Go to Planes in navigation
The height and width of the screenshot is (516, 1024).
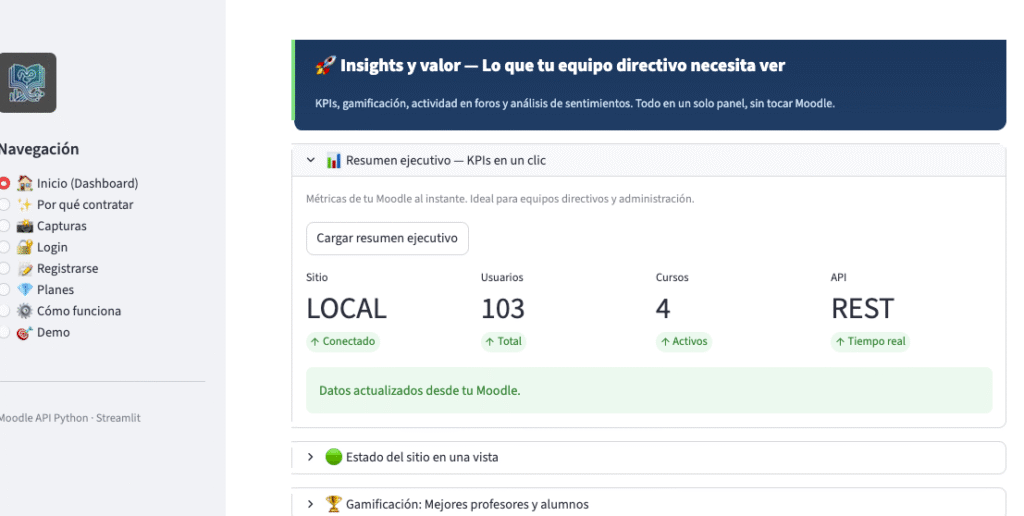tap(55, 290)
